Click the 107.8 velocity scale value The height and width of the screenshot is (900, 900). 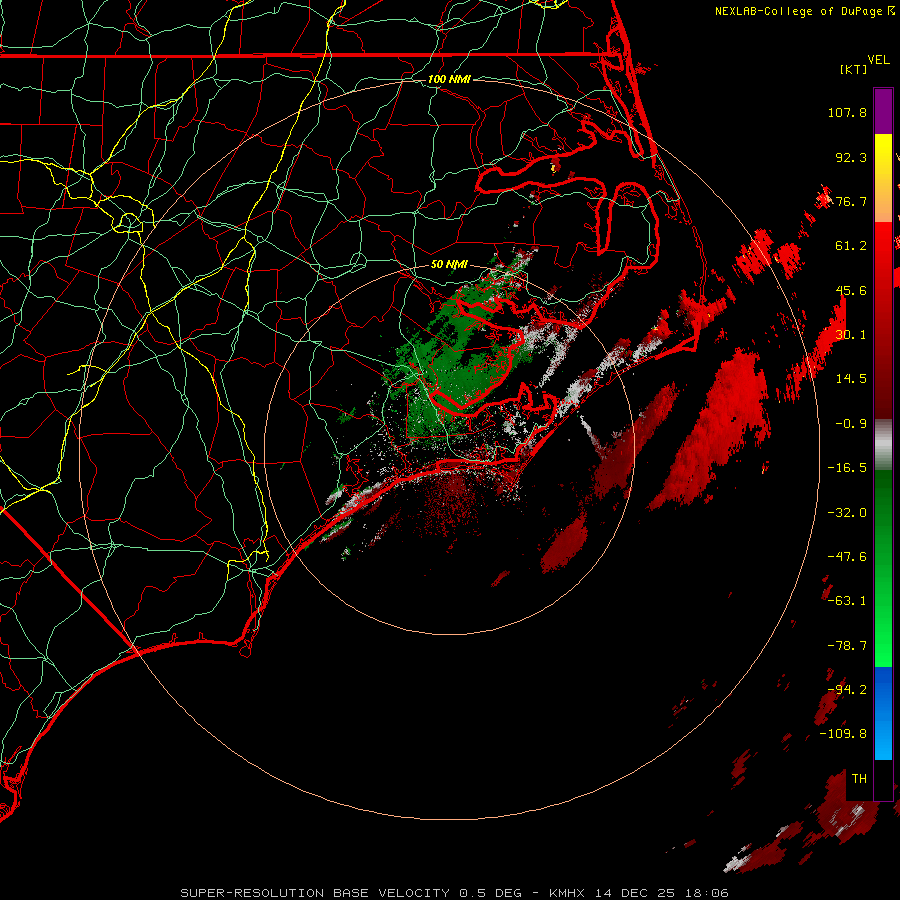847,112
